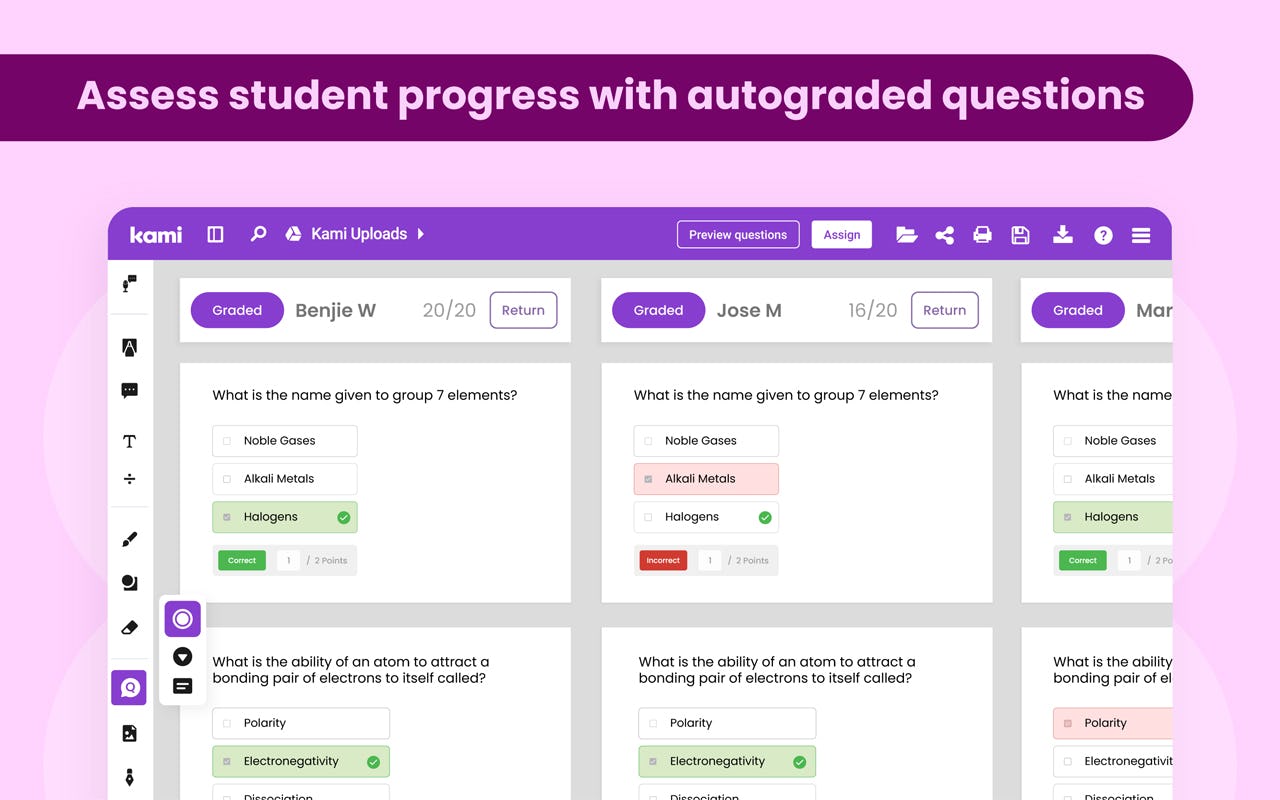1280x800 pixels.
Task: Tick the Halogens checkbox for Jose M
Action: point(646,517)
